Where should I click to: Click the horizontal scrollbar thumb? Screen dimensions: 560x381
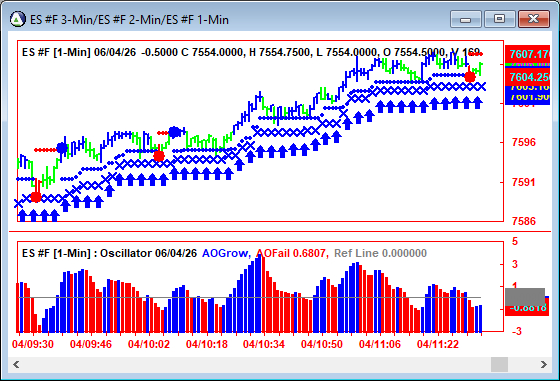point(499,365)
